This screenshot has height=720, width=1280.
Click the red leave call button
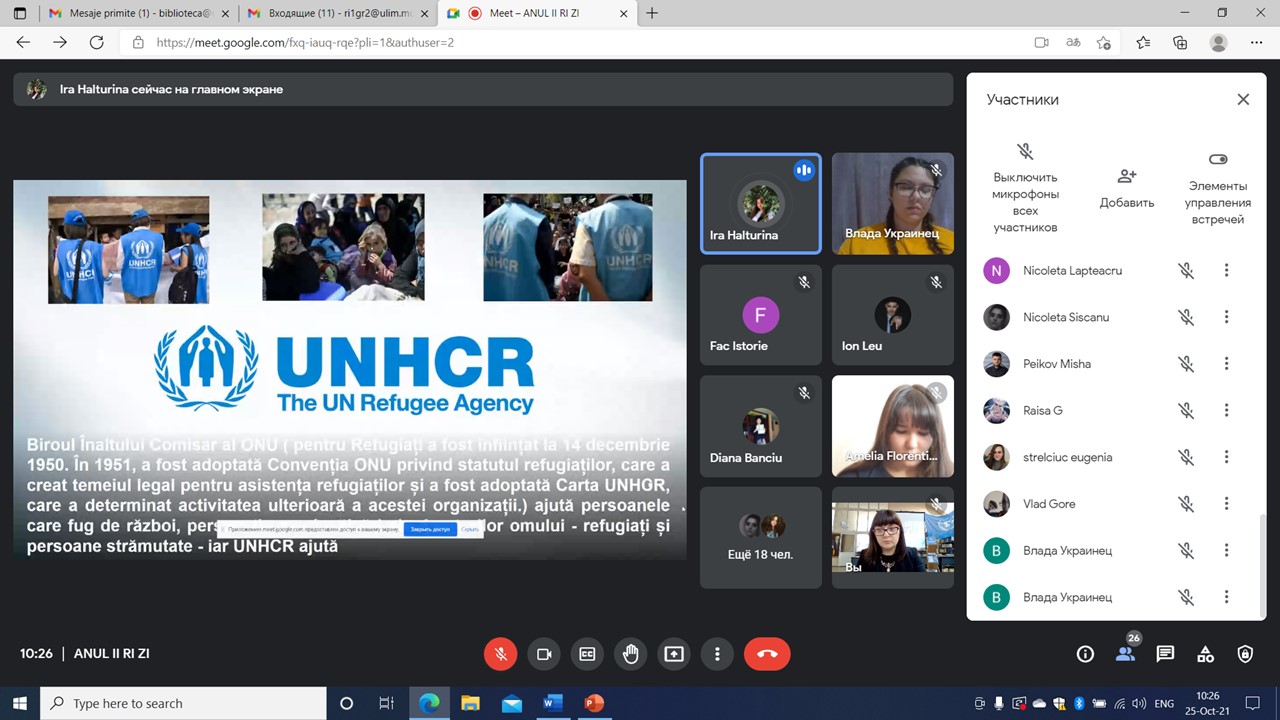767,654
